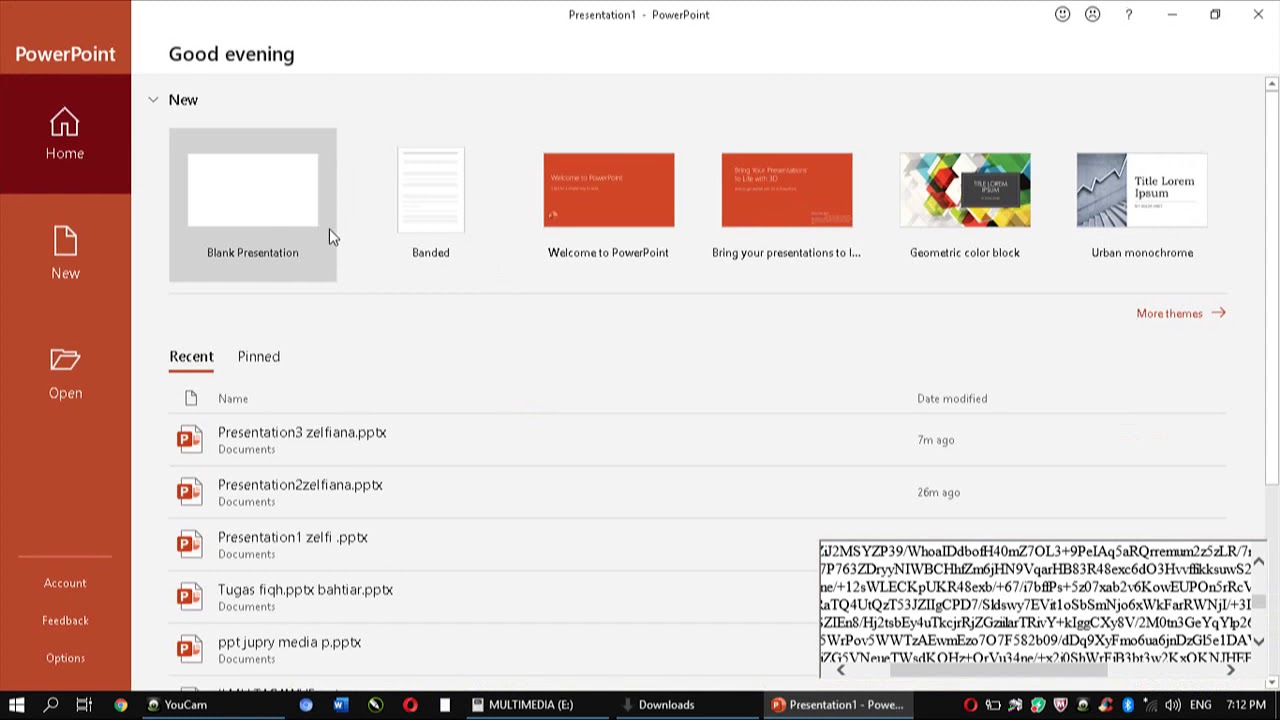Open Task View on the taskbar
Viewport: 1280px width, 720px height.
84,705
